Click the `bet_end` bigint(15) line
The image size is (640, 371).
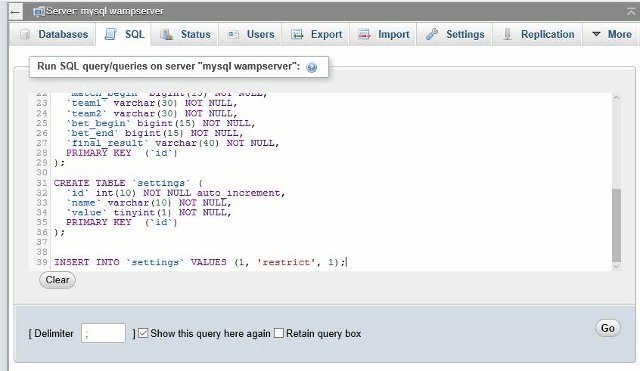(x=155, y=133)
